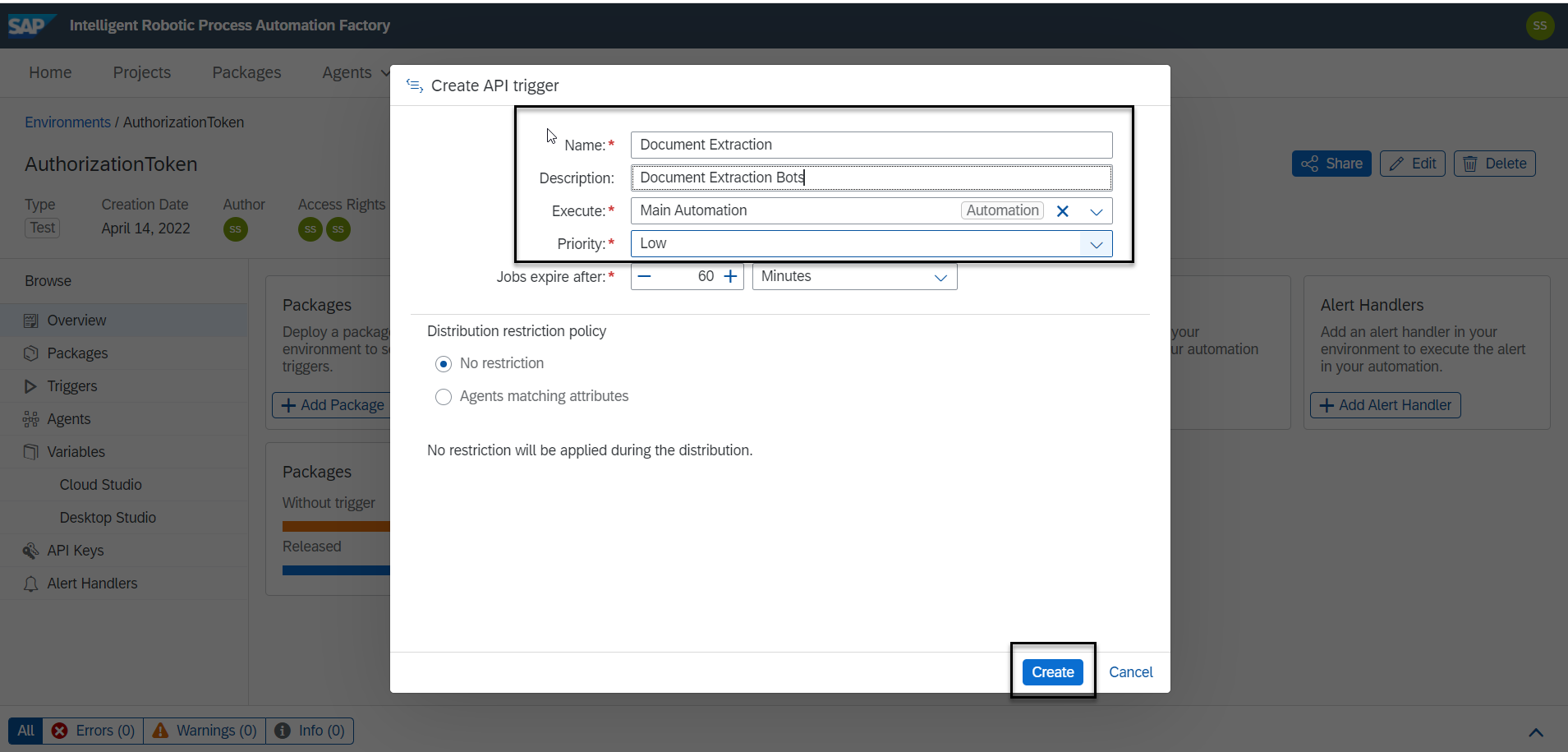The width and height of the screenshot is (1568, 752).
Task: Open the Execute dropdown arrow
Action: click(x=1097, y=211)
